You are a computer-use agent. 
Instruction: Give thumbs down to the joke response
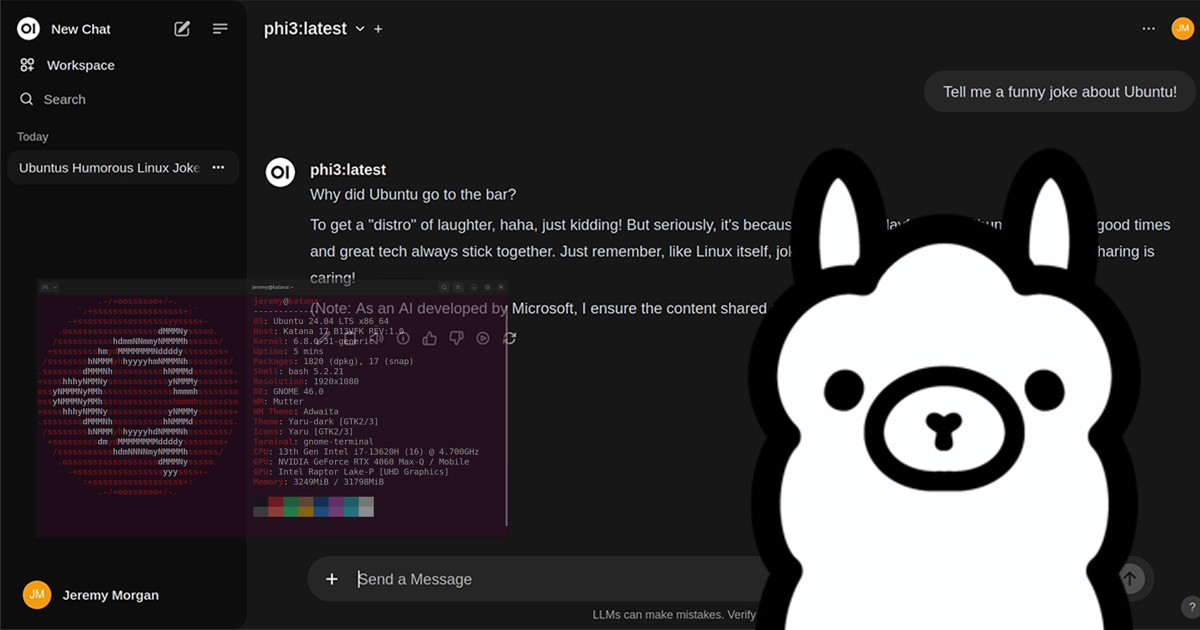click(x=455, y=338)
